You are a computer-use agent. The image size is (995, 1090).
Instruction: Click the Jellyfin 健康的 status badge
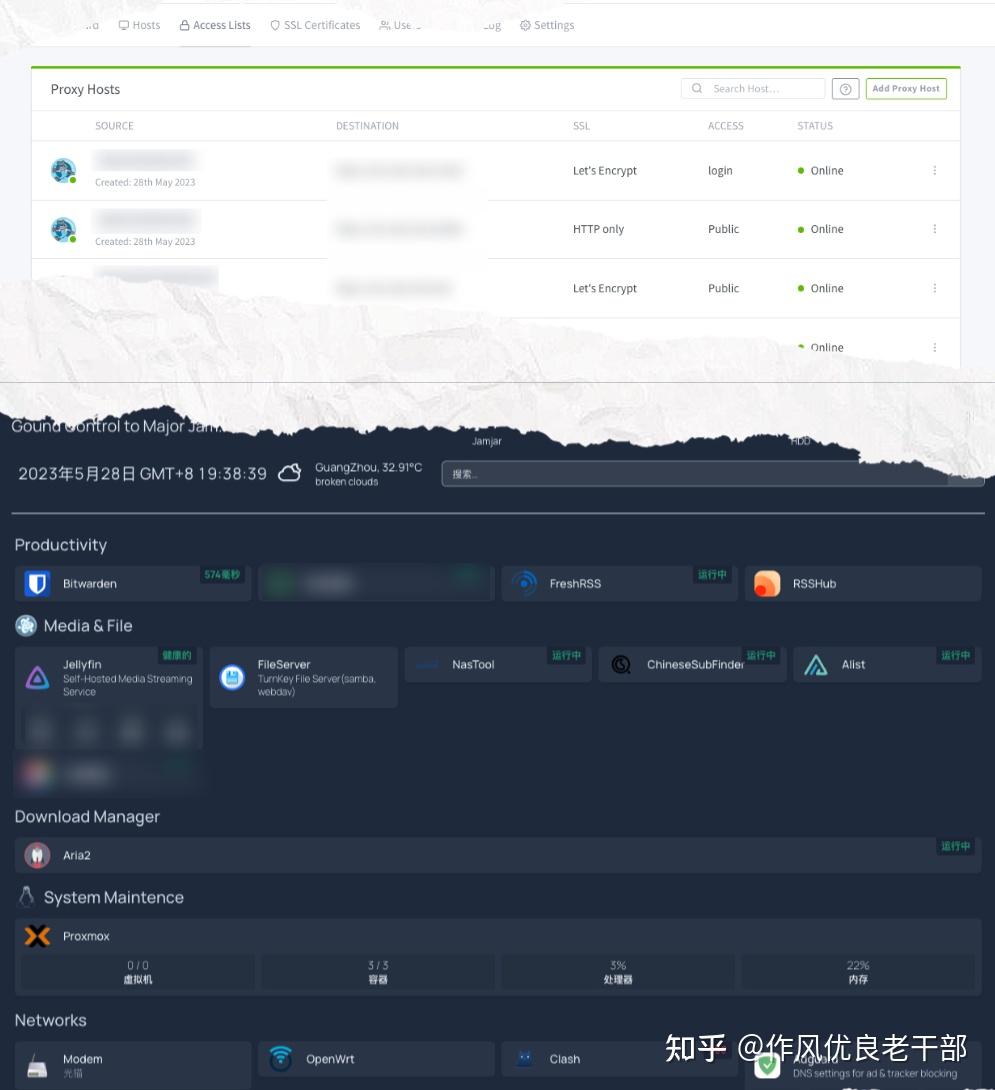point(177,656)
